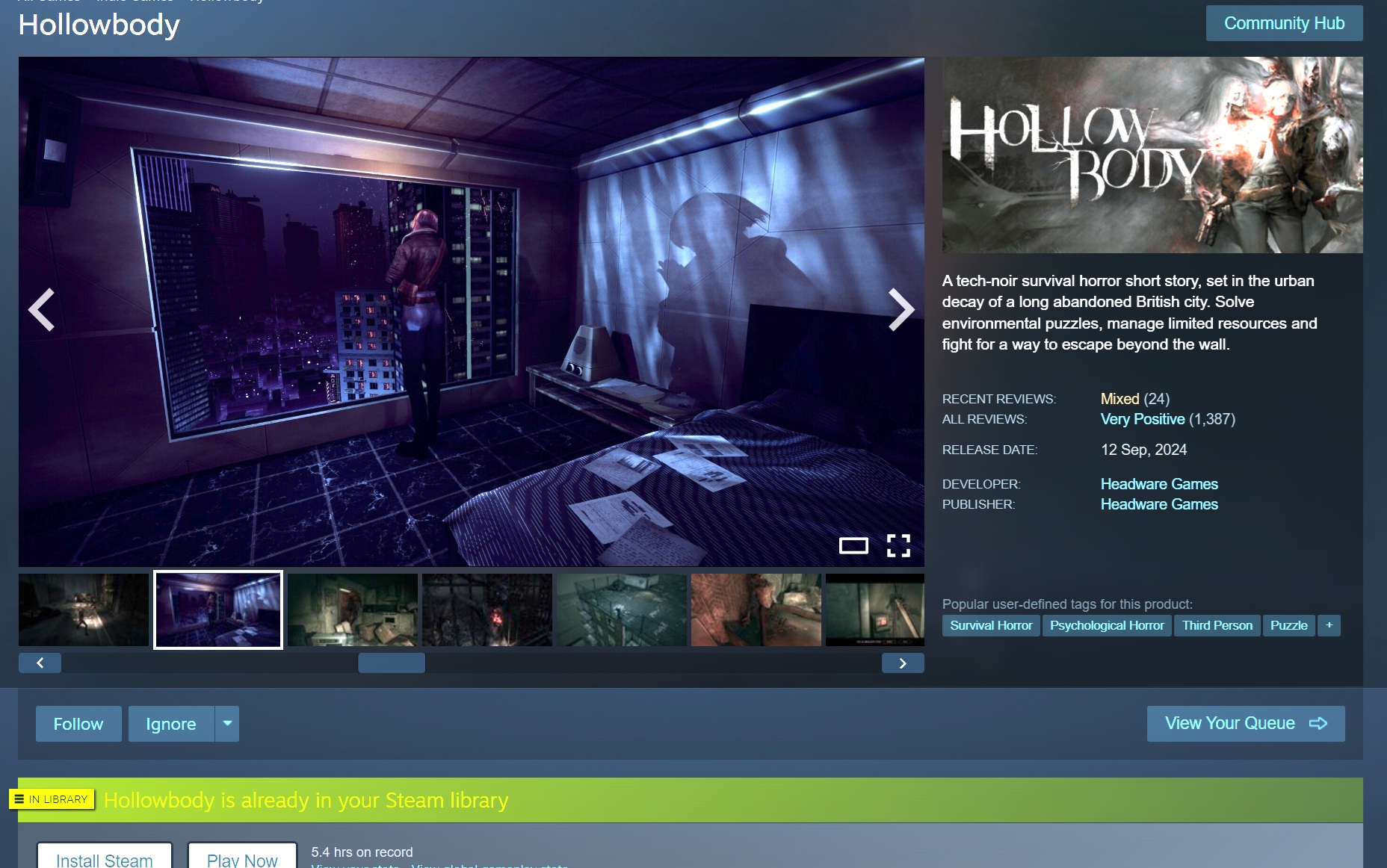Click the large main screenshot of the bedroom
This screenshot has height=868, width=1387.
pyautogui.click(x=472, y=311)
